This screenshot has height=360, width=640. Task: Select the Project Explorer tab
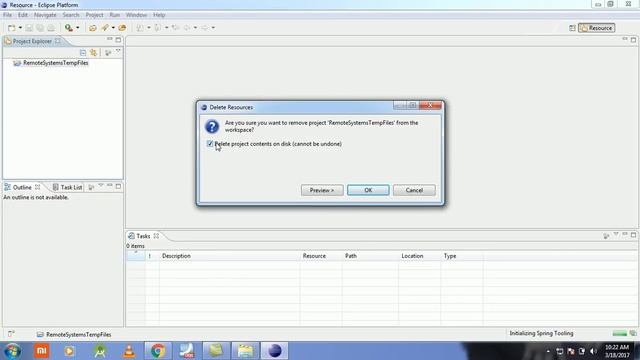(x=32, y=41)
